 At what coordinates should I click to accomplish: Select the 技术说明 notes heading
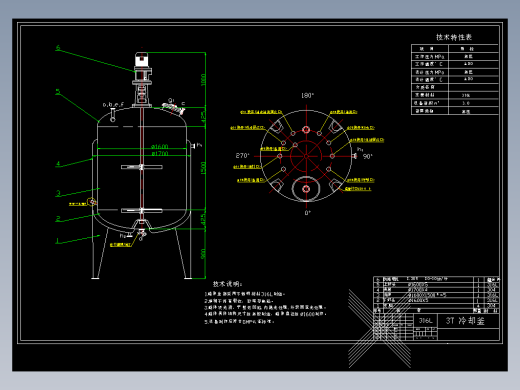(x=227, y=284)
